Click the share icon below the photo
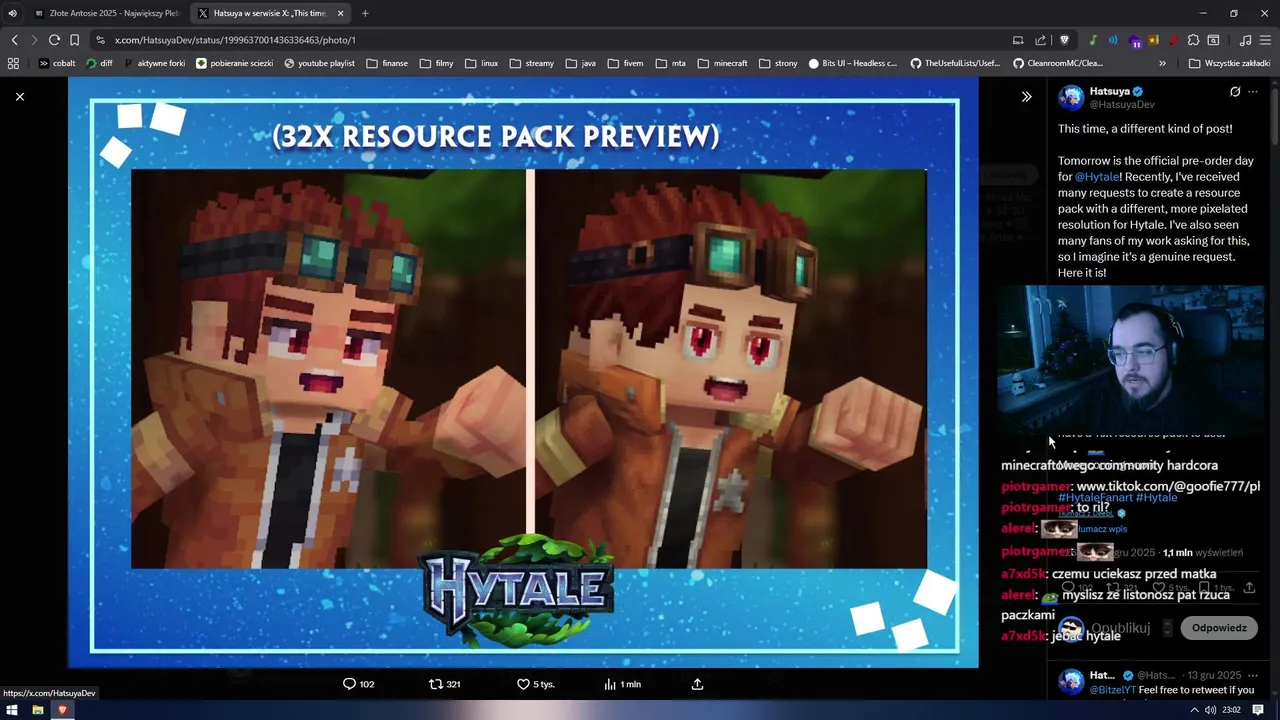The image size is (1280, 720). (x=697, y=684)
